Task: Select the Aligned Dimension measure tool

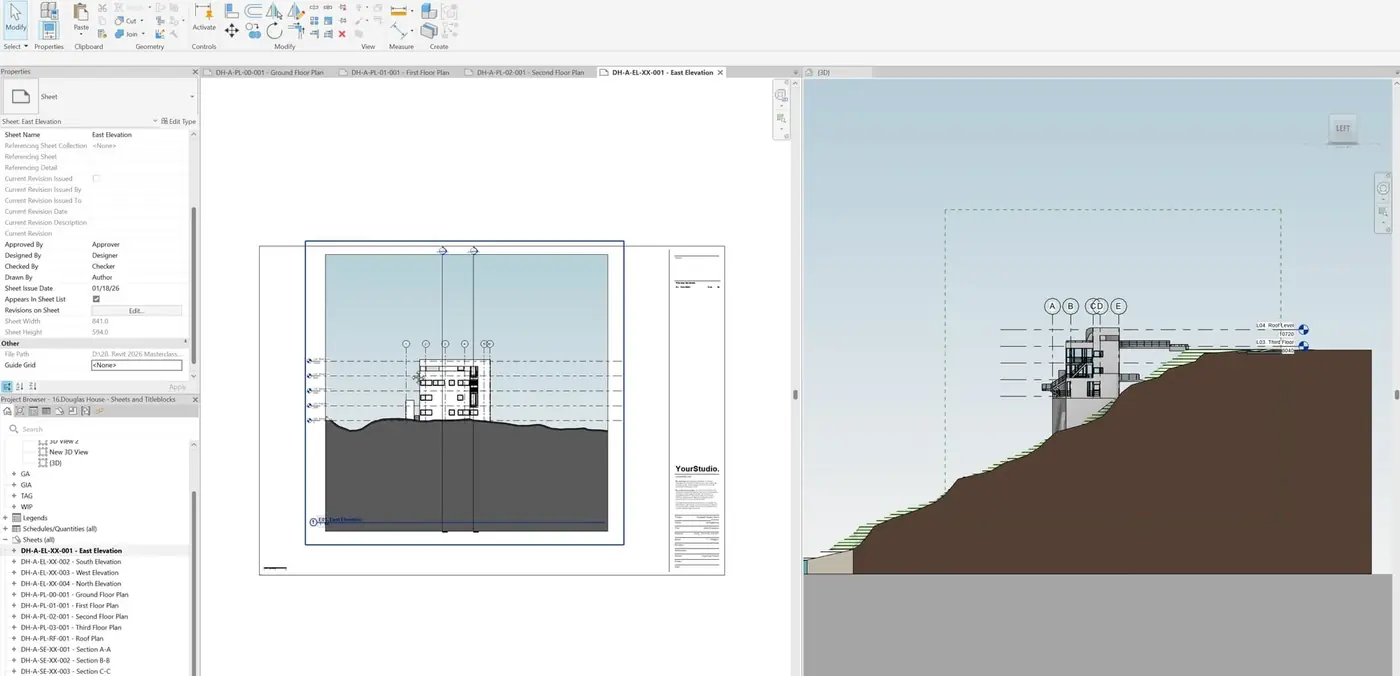Action: [x=398, y=11]
